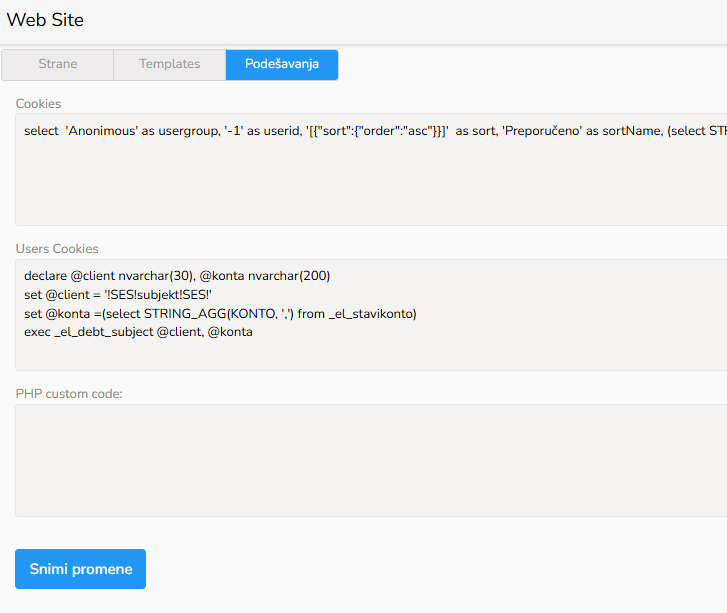Click the 'PHP custom code:' label
Image resolution: width=727 pixels, height=613 pixels.
pyautogui.click(x=69, y=394)
